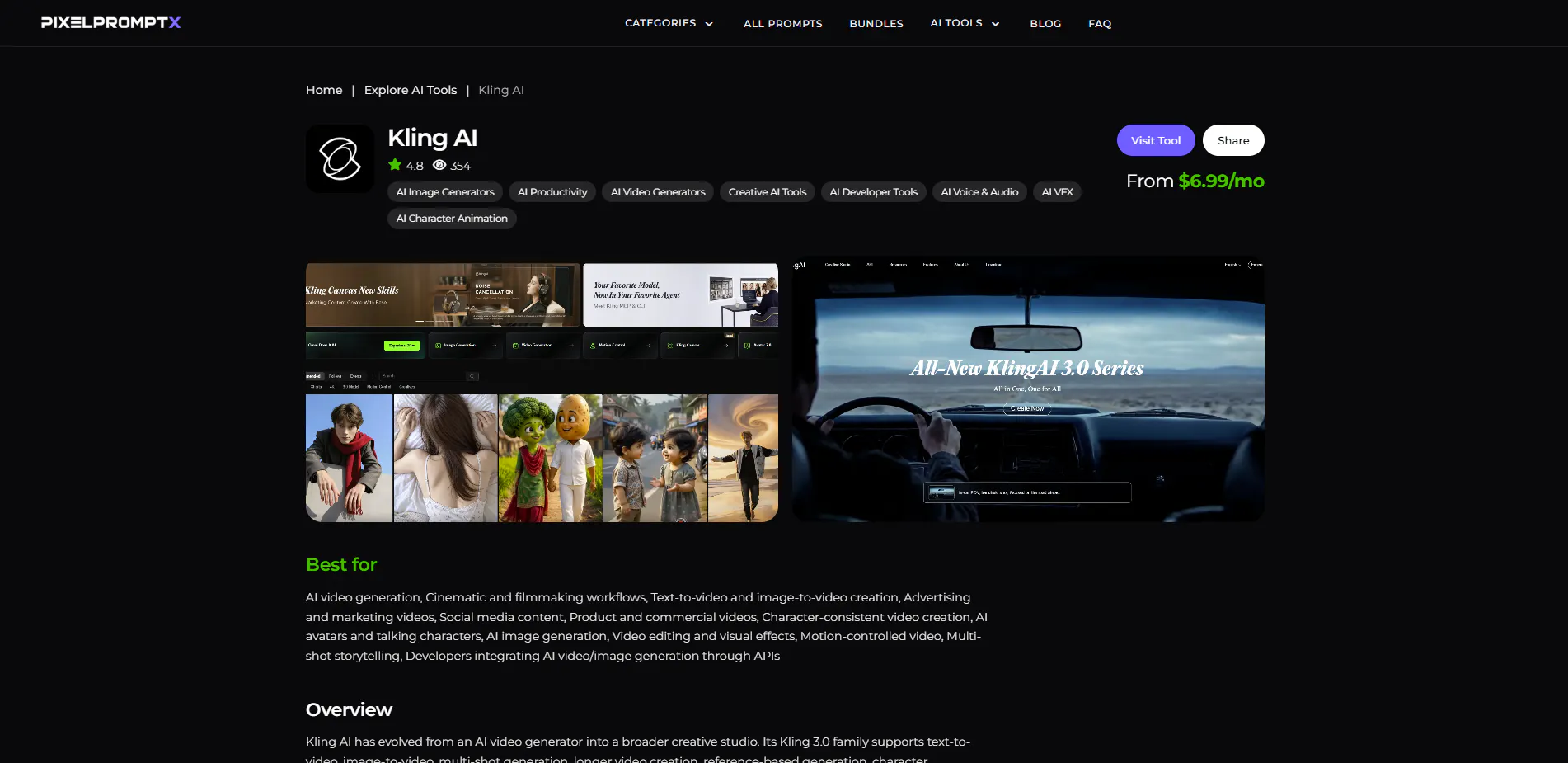Screen dimensions: 1568x763
Task: Click the Best for heading
Action: pos(341,564)
